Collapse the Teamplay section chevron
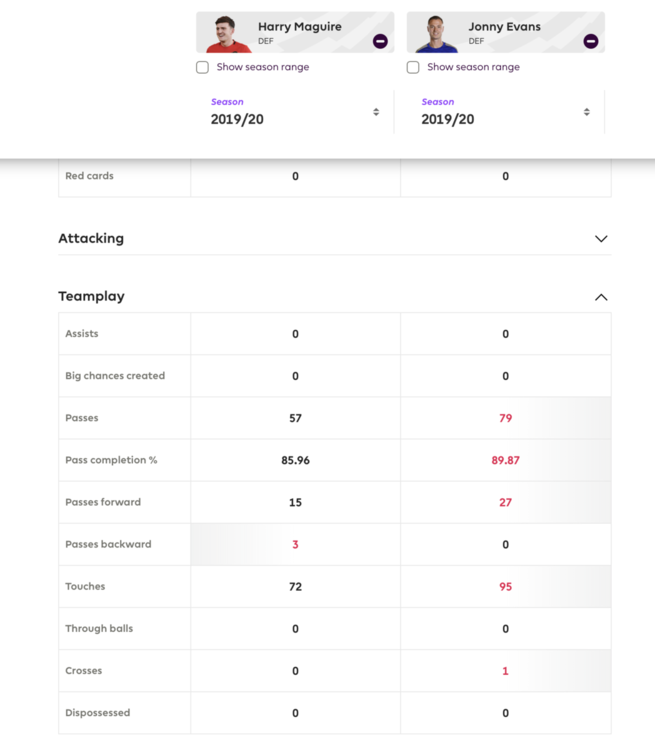Screen dimensions: 655x750 (601, 297)
